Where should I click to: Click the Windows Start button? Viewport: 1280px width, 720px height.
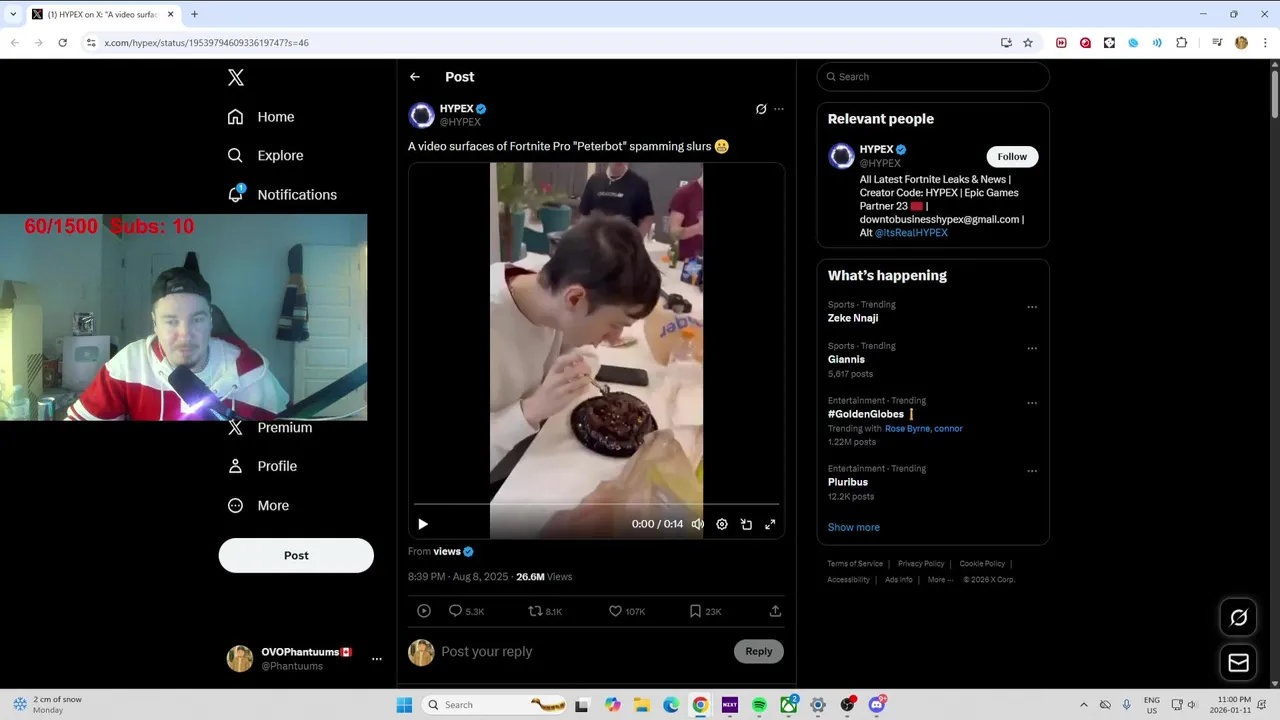tap(404, 705)
